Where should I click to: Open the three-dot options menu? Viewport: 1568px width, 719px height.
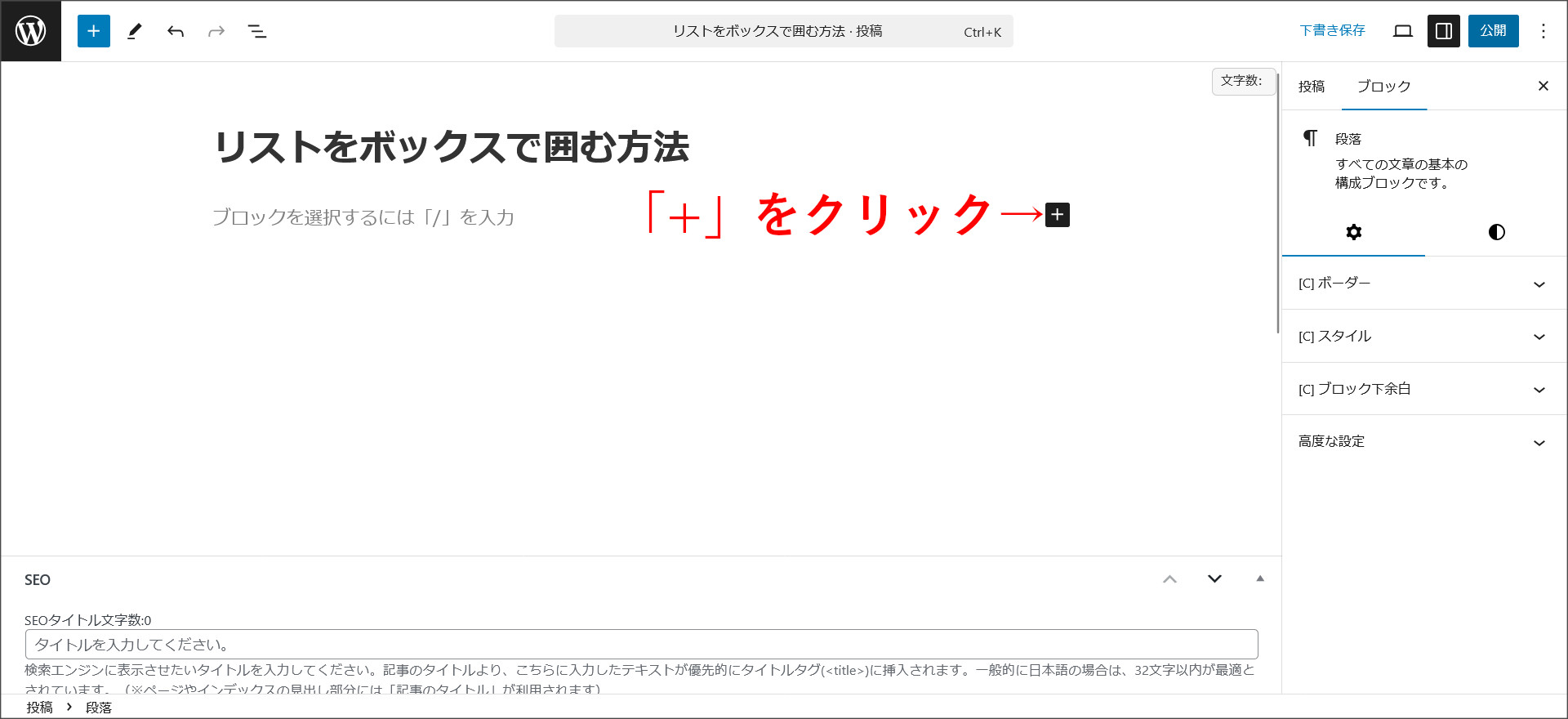point(1543,31)
